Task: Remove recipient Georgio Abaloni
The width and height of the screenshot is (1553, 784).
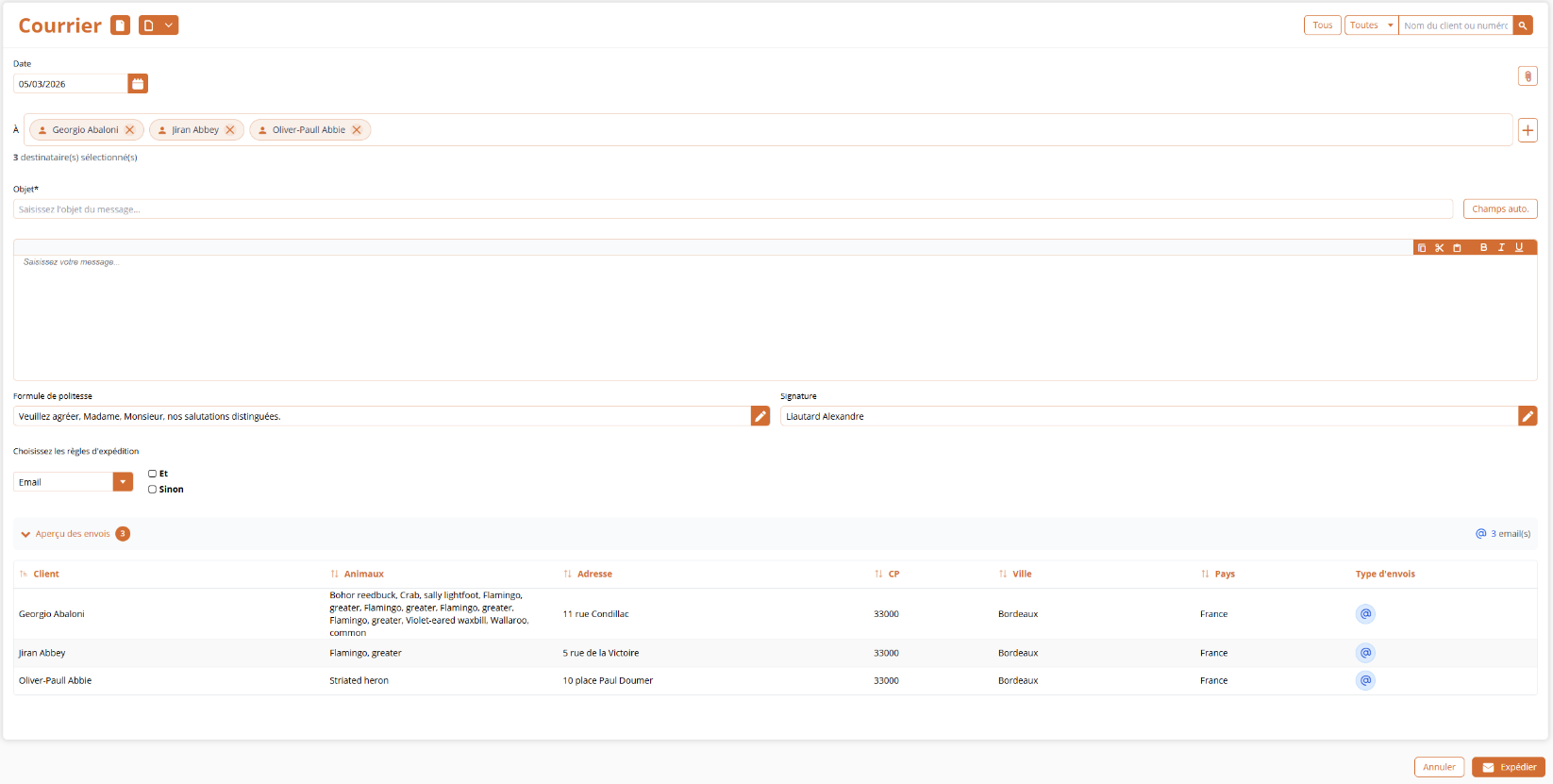Action: [130, 130]
